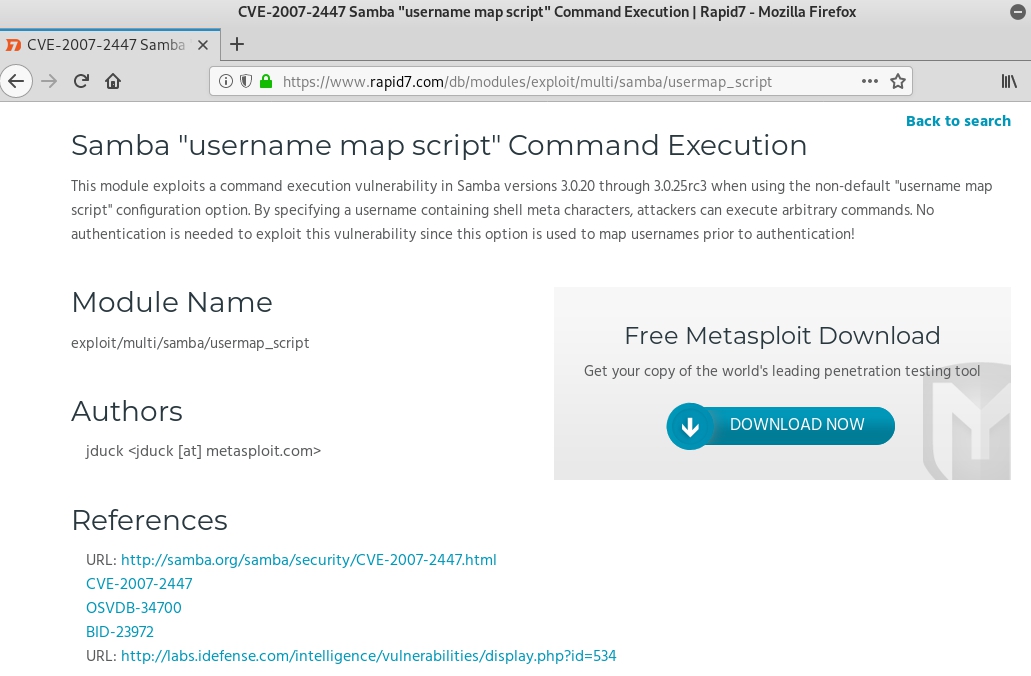This screenshot has height=676, width=1031.
Task: Open tracking protection shield icon
Action: (x=246, y=82)
